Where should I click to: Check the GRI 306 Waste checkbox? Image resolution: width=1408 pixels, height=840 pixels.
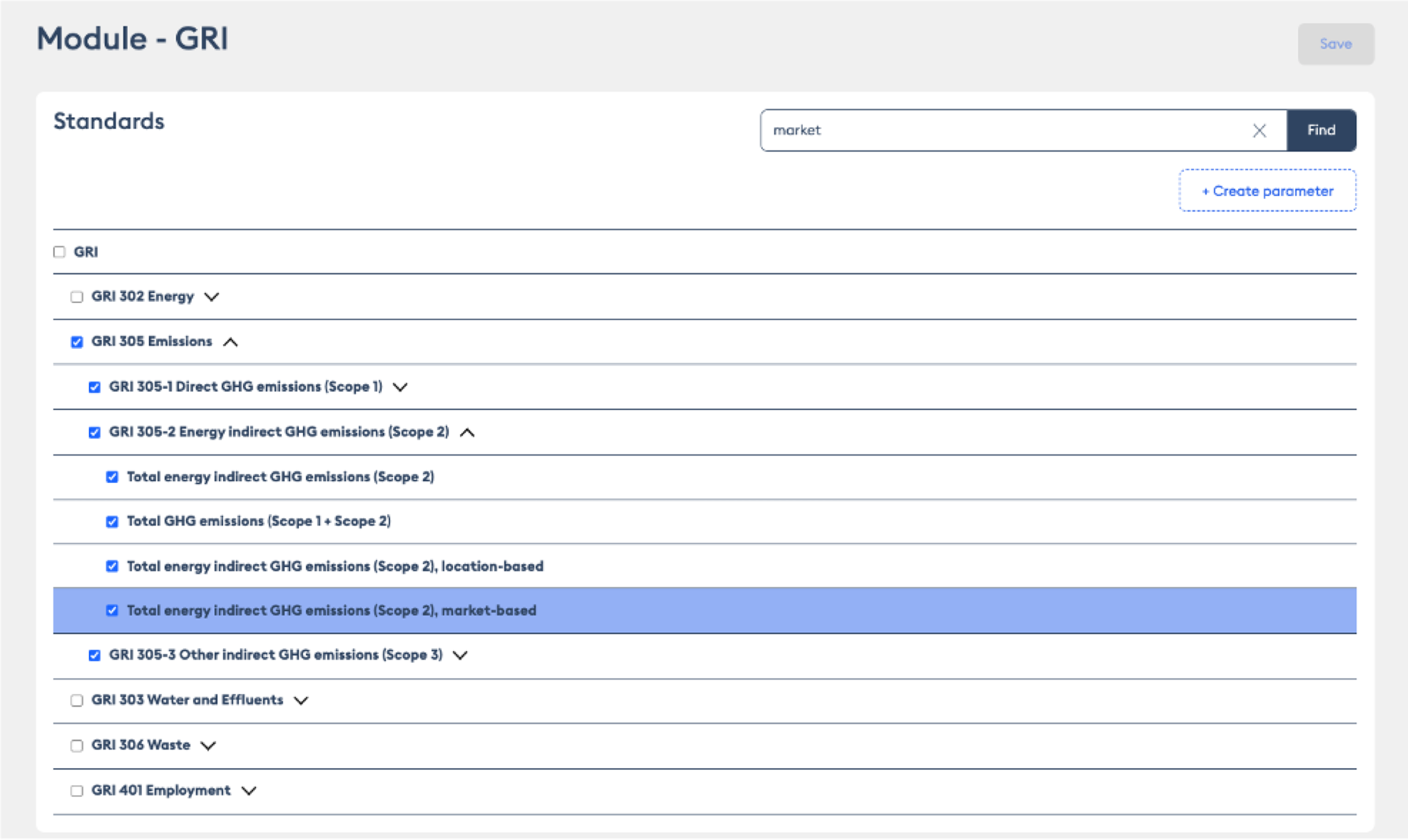click(x=77, y=745)
